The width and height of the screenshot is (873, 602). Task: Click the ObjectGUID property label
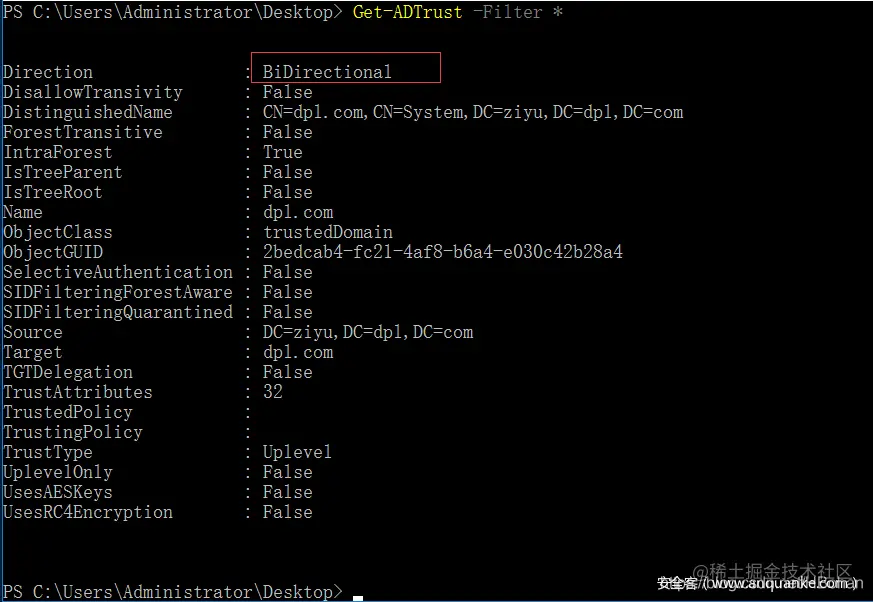(53, 252)
